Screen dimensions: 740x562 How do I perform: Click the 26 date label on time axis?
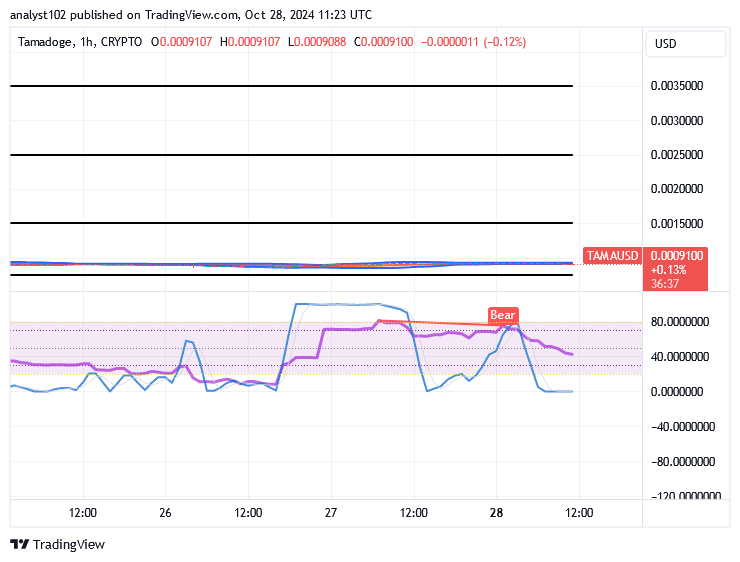165,512
